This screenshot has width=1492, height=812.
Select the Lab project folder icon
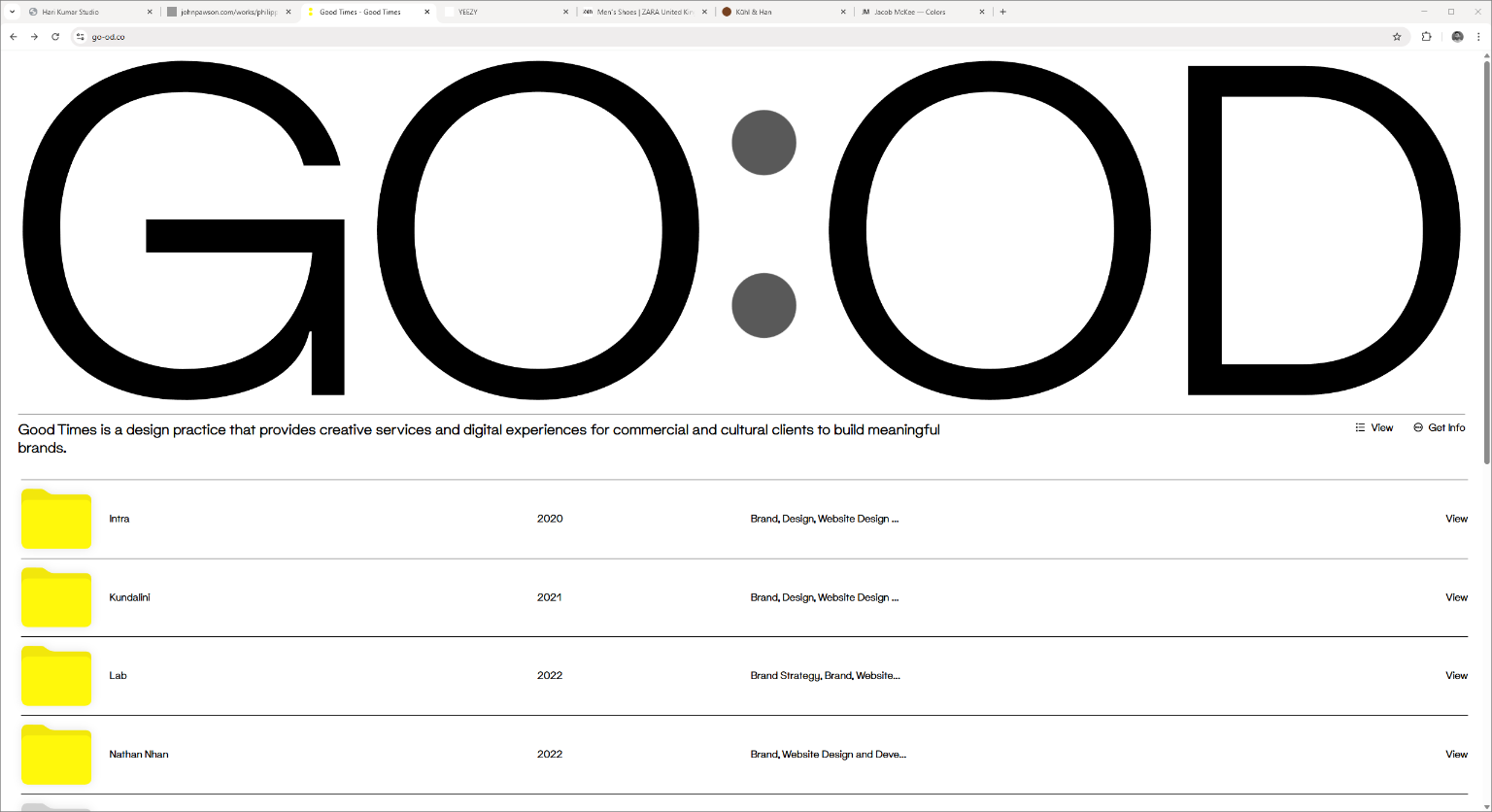[56, 676]
